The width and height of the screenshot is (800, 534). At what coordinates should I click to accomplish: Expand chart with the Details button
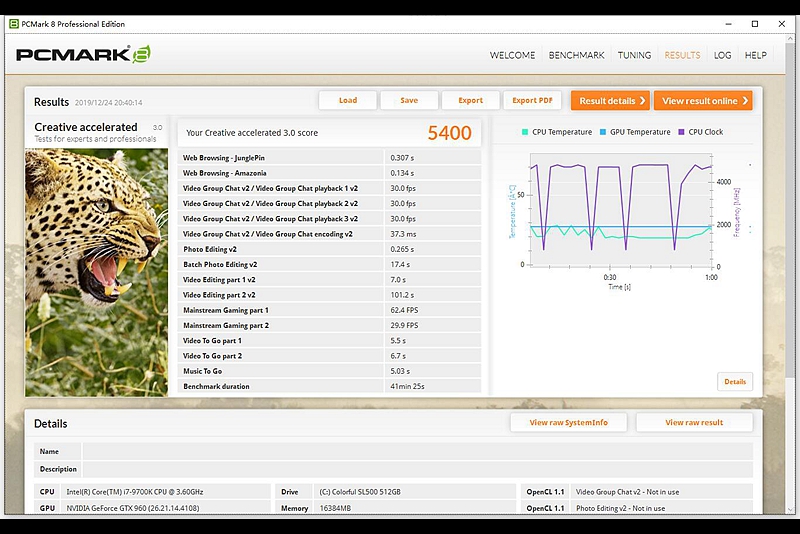tap(735, 382)
